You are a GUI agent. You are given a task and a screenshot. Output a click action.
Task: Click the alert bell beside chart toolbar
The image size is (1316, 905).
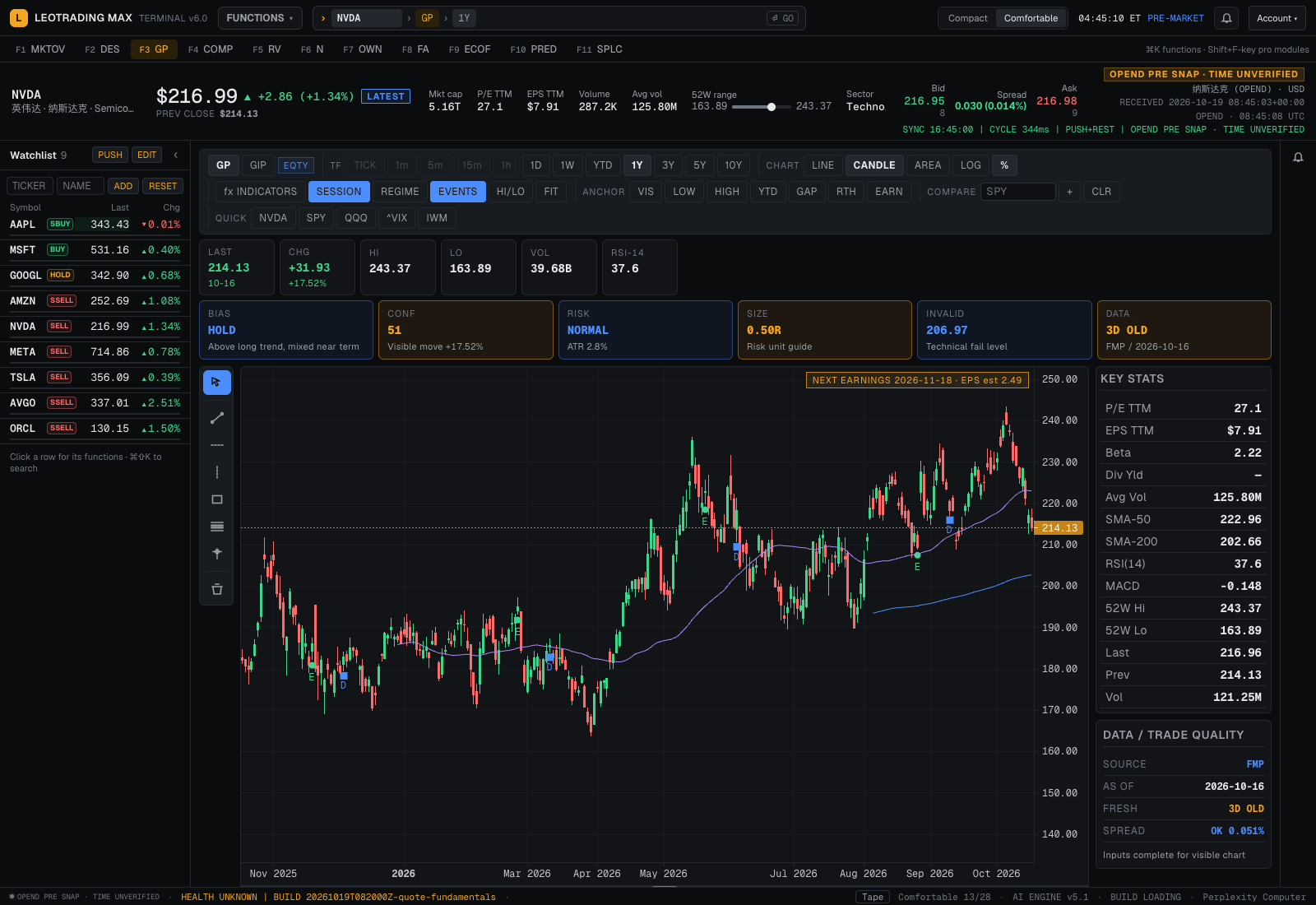click(1298, 157)
